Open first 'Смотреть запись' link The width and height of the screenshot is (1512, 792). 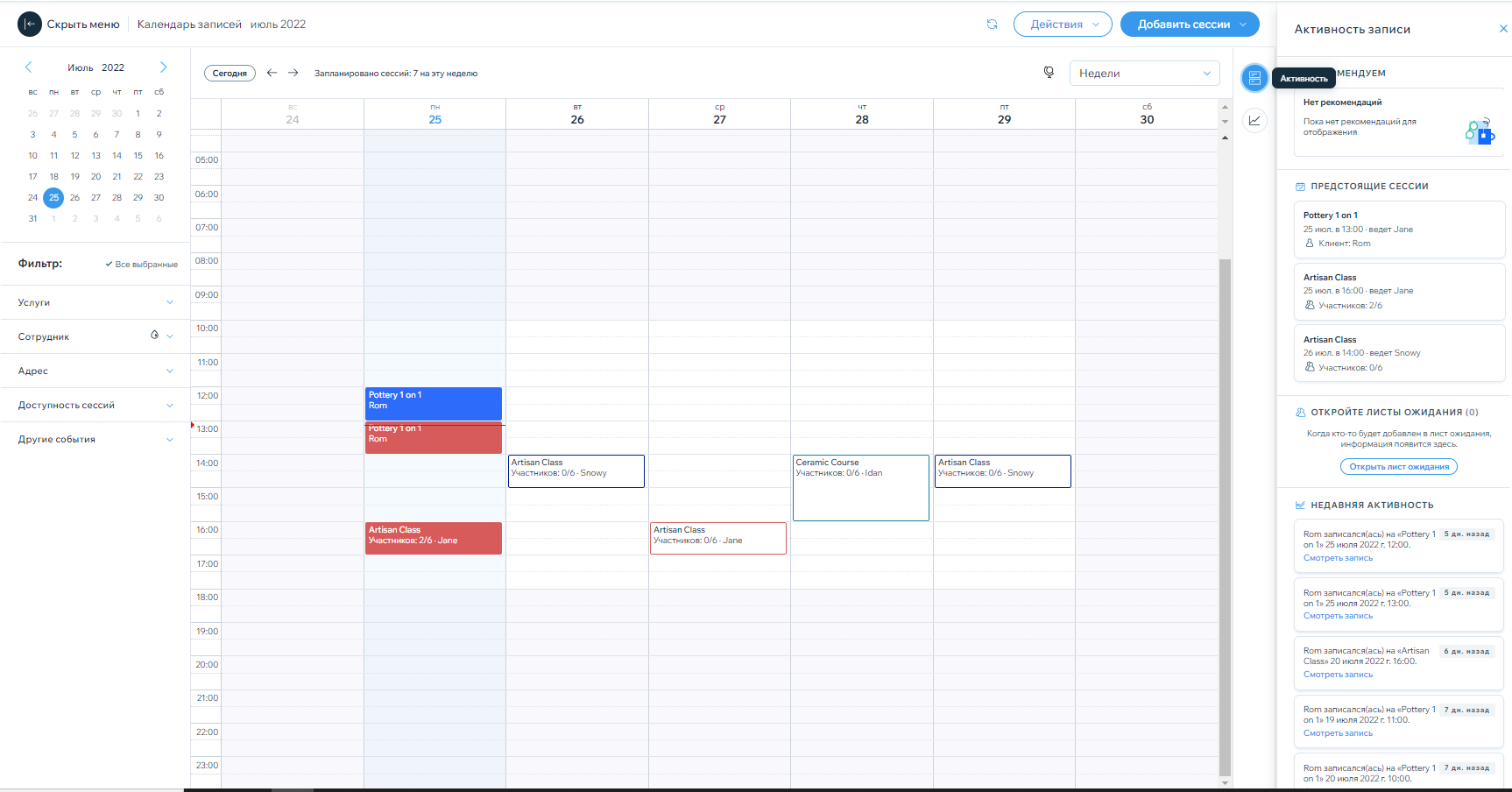click(1338, 558)
